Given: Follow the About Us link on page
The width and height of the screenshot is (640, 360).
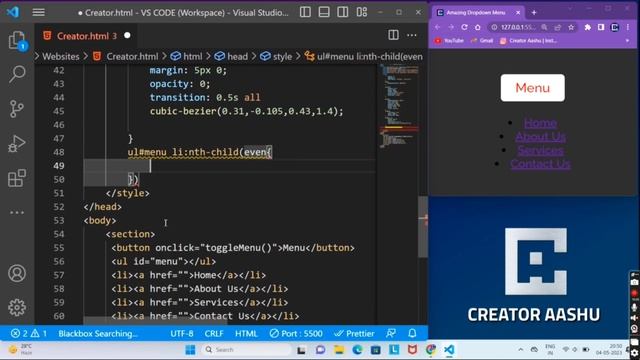Looking at the screenshot, I should (540, 137).
